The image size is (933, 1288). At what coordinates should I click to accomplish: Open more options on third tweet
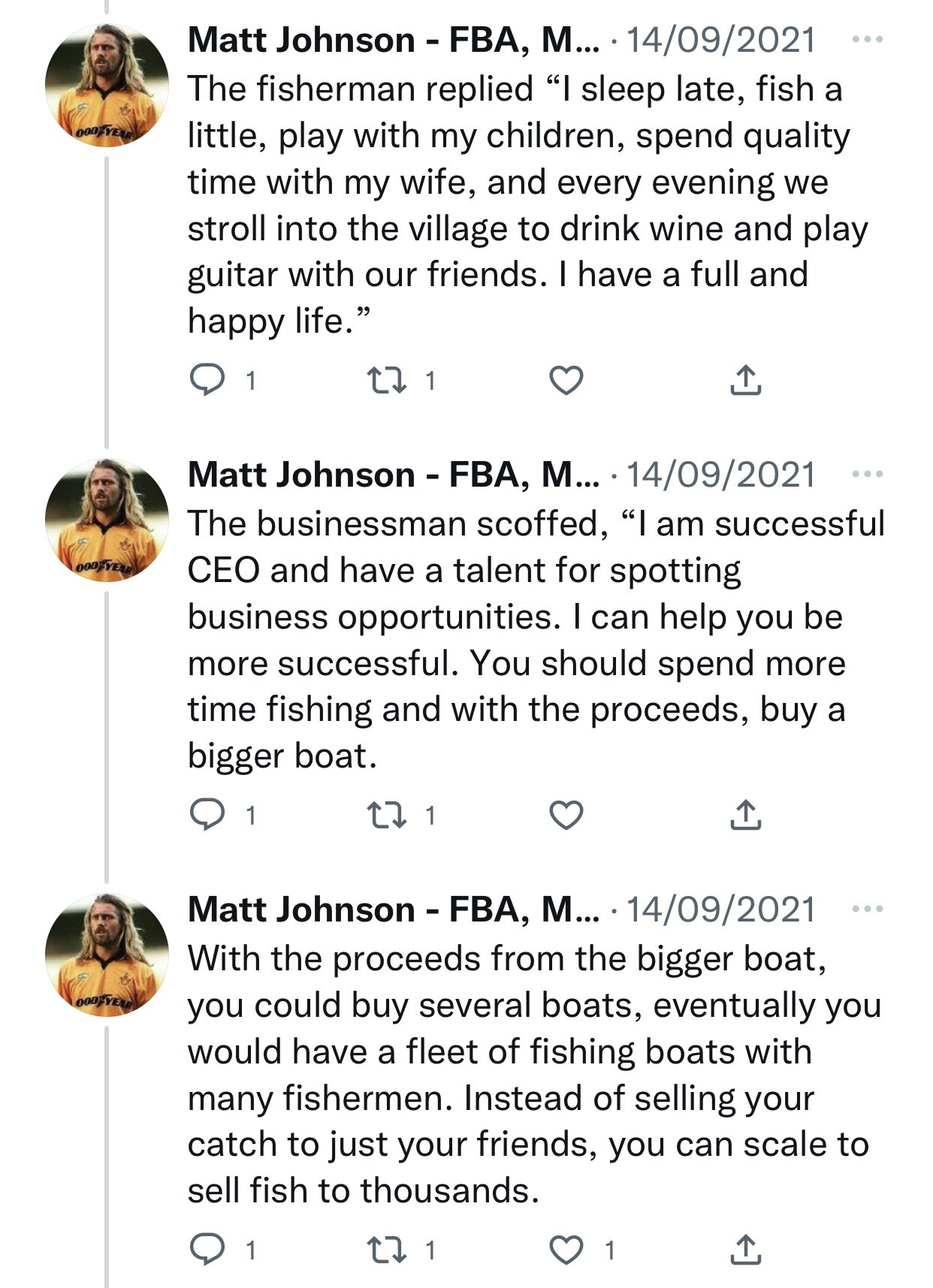pyautogui.click(x=868, y=909)
